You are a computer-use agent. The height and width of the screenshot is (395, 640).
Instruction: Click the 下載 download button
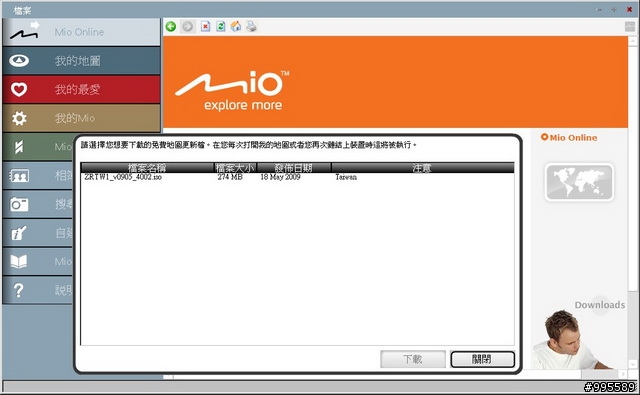pos(413,359)
